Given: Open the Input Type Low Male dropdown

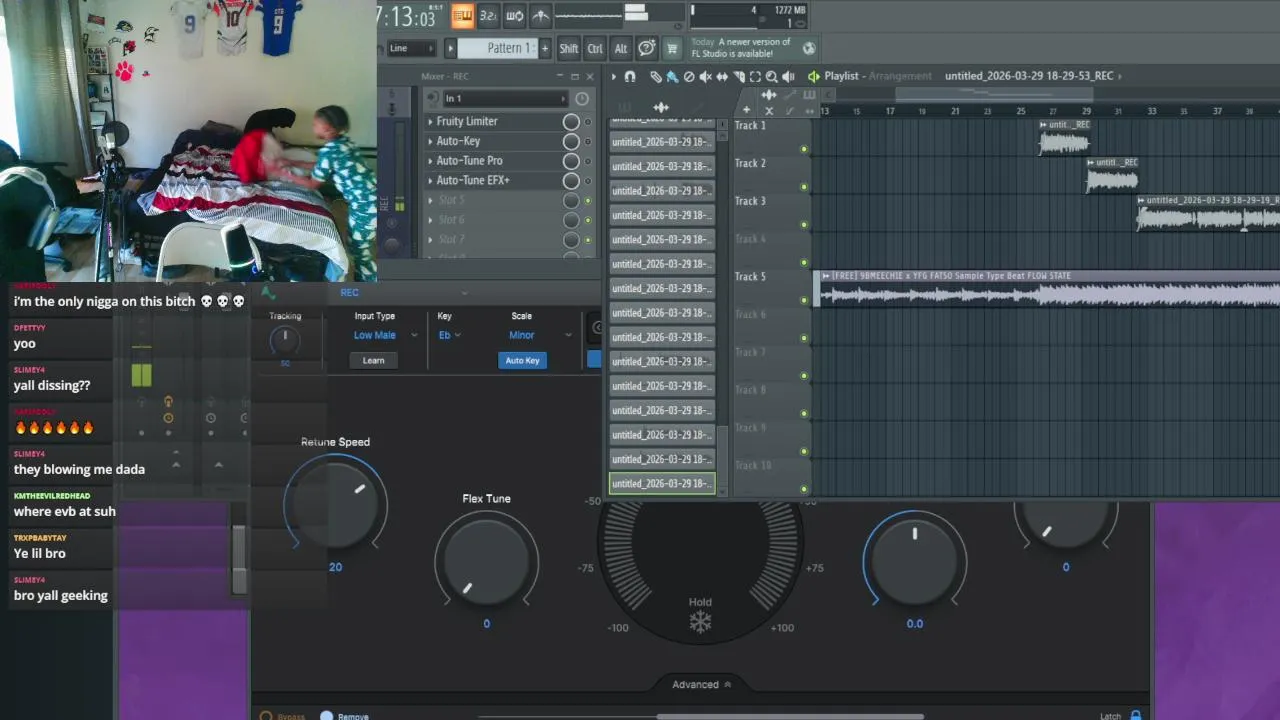Looking at the screenshot, I should [385, 335].
